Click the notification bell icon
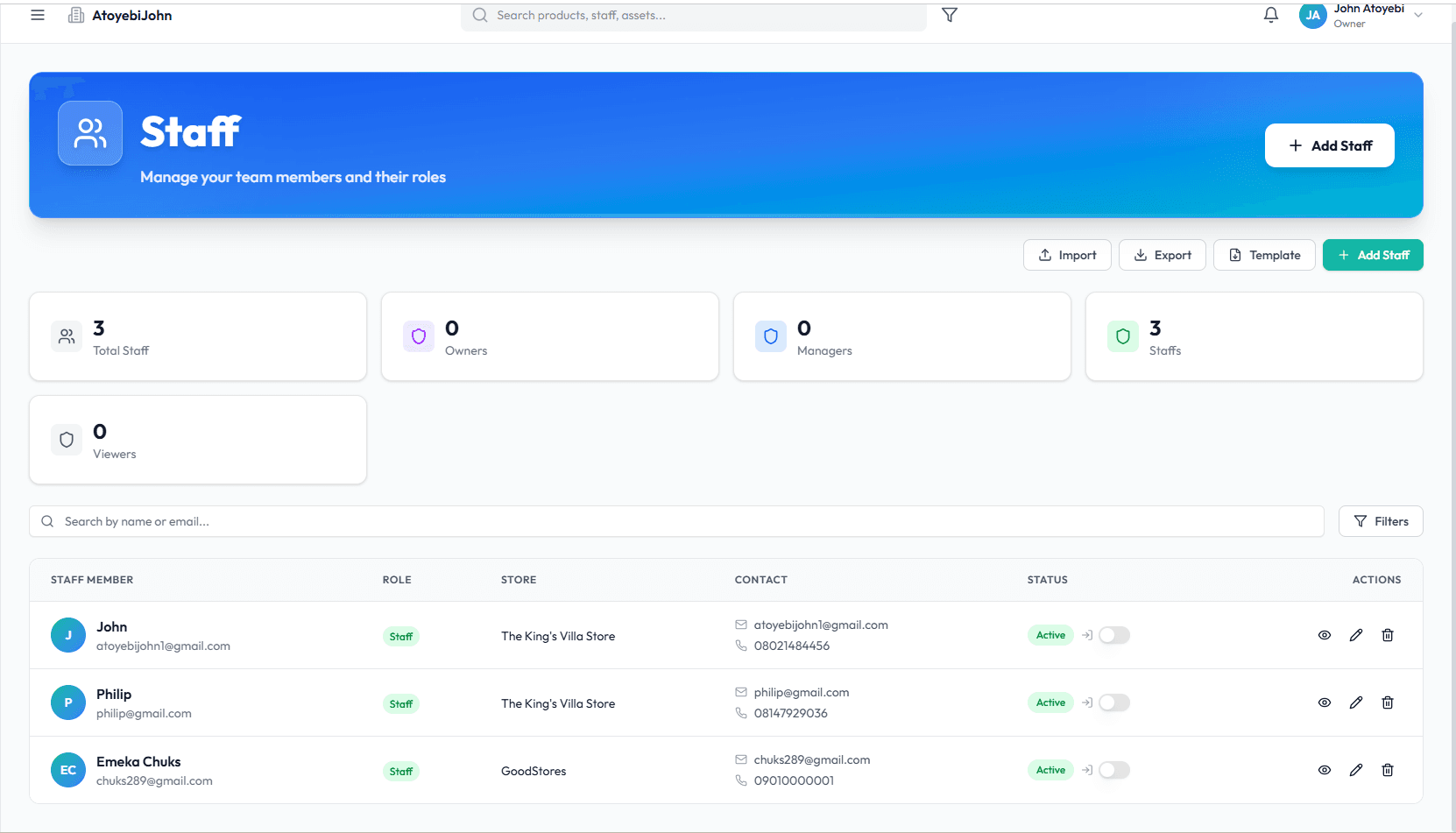Screen dimensions: 1456x833 [x=1271, y=15]
